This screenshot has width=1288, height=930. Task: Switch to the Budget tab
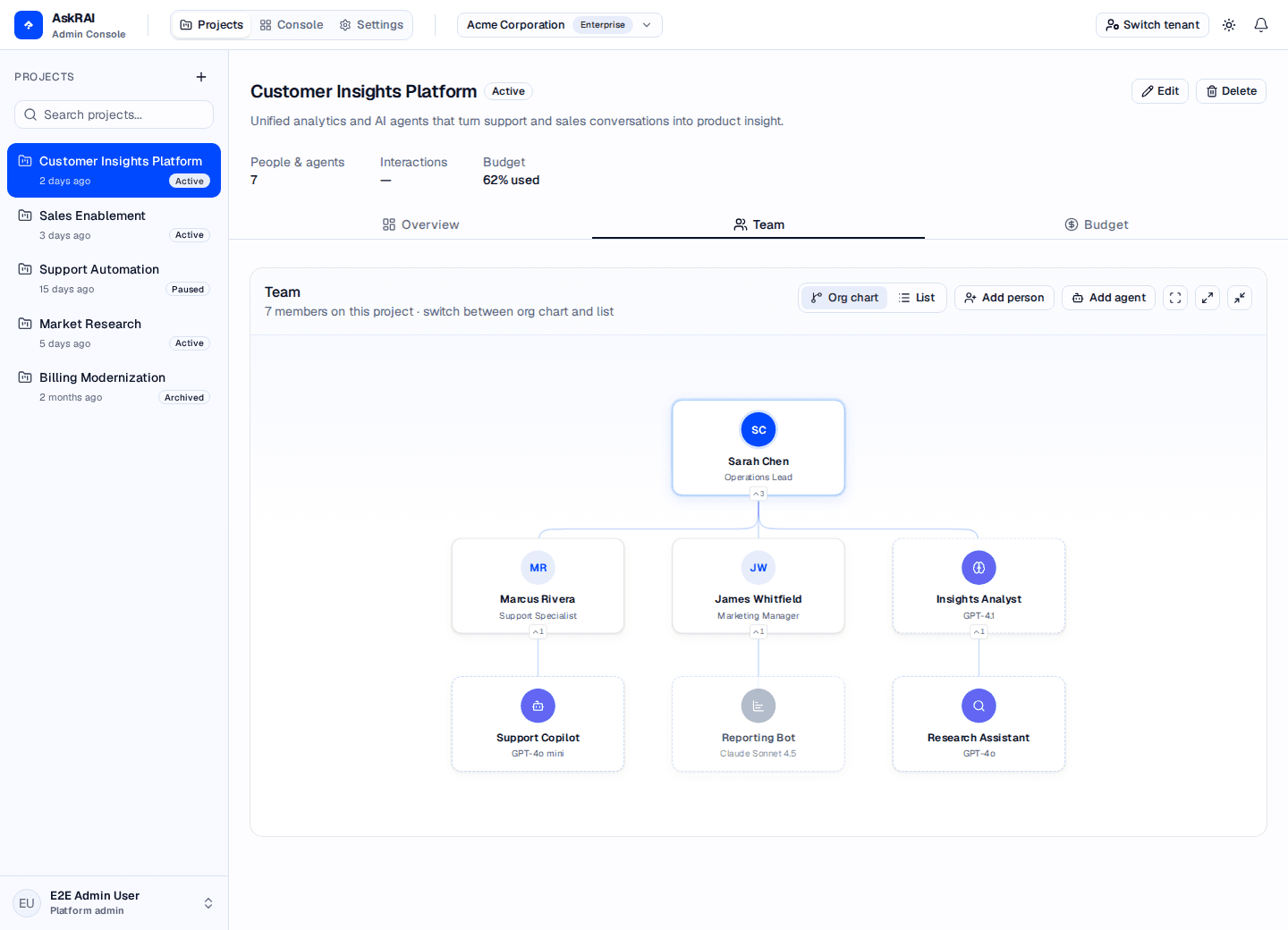tap(1097, 224)
